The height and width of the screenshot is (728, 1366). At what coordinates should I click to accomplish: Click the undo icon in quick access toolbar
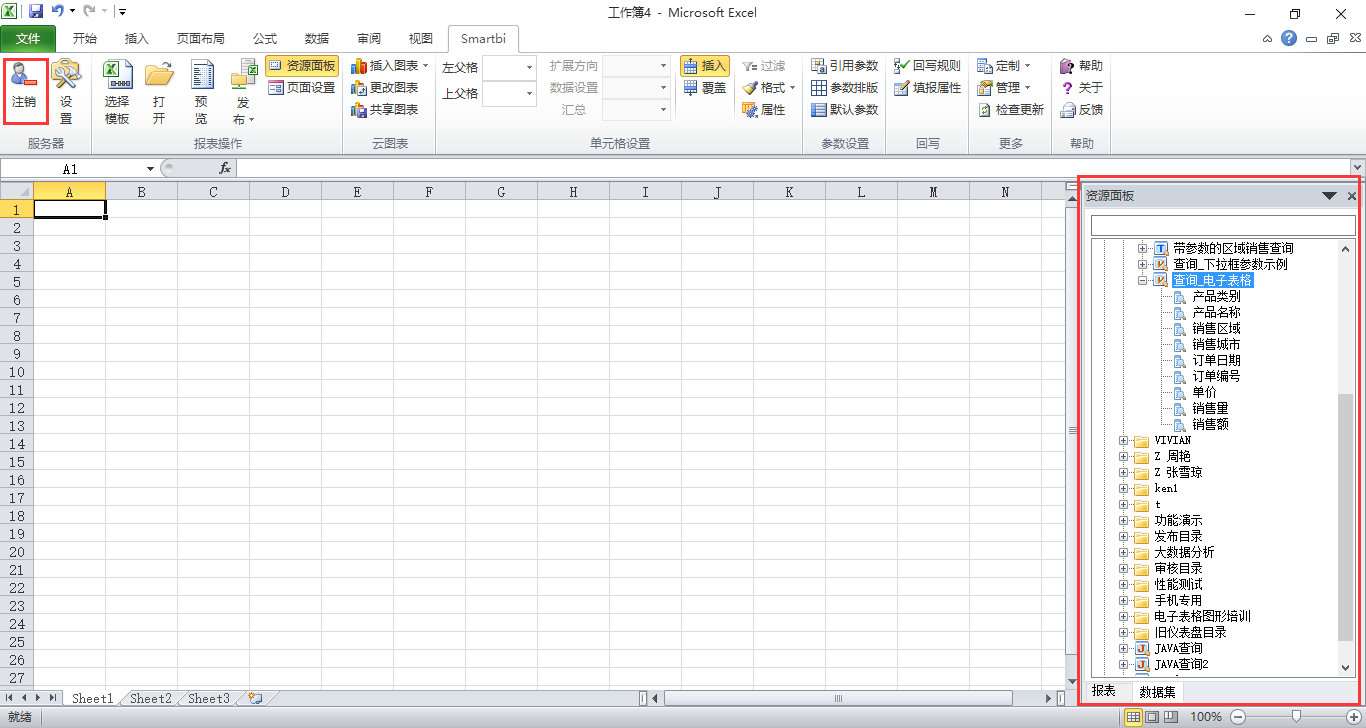pyautogui.click(x=58, y=12)
